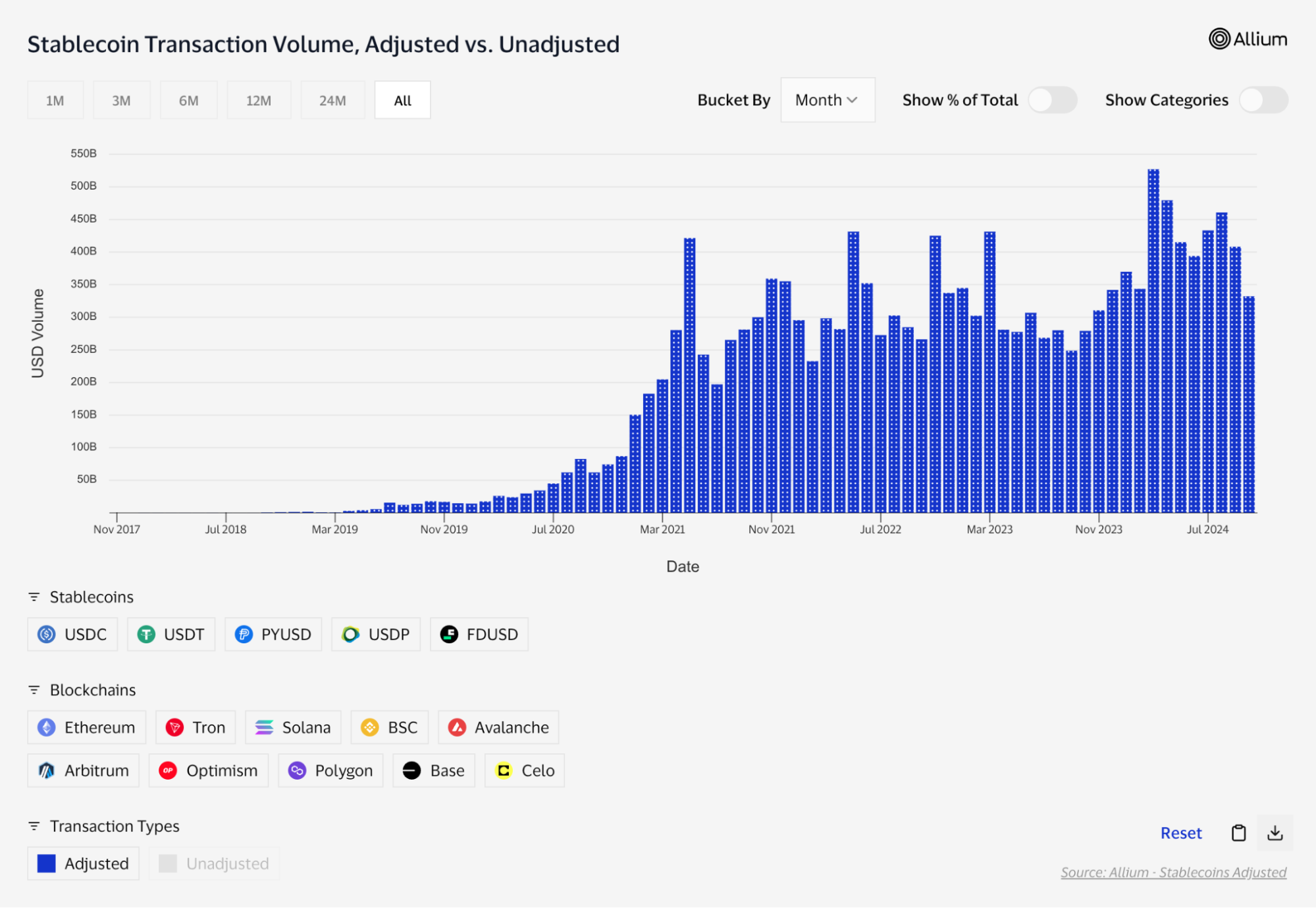Select the Celo blockchain chip
1316x908 pixels.
click(x=525, y=770)
